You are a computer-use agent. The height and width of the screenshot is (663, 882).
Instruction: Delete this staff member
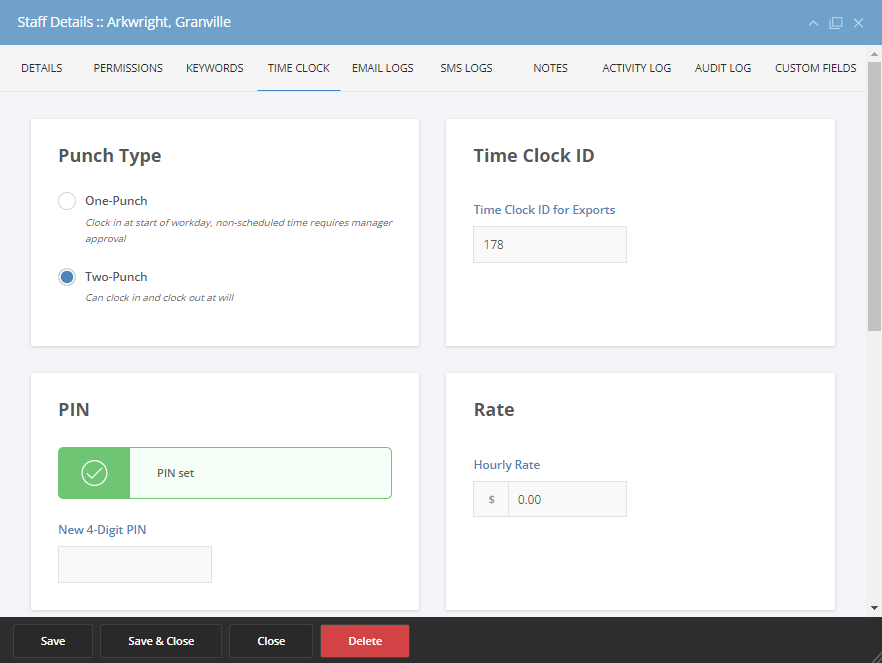(364, 640)
